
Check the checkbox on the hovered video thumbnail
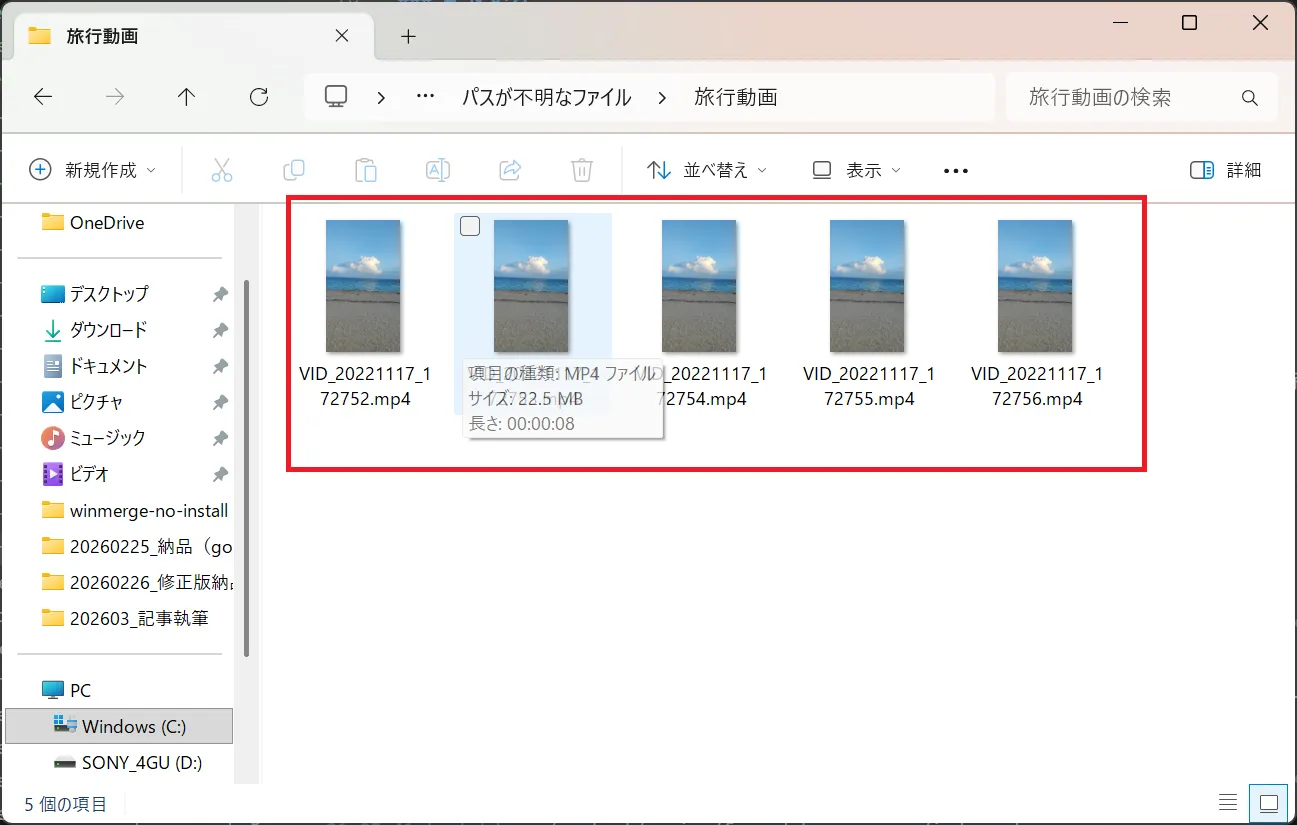pos(469,225)
